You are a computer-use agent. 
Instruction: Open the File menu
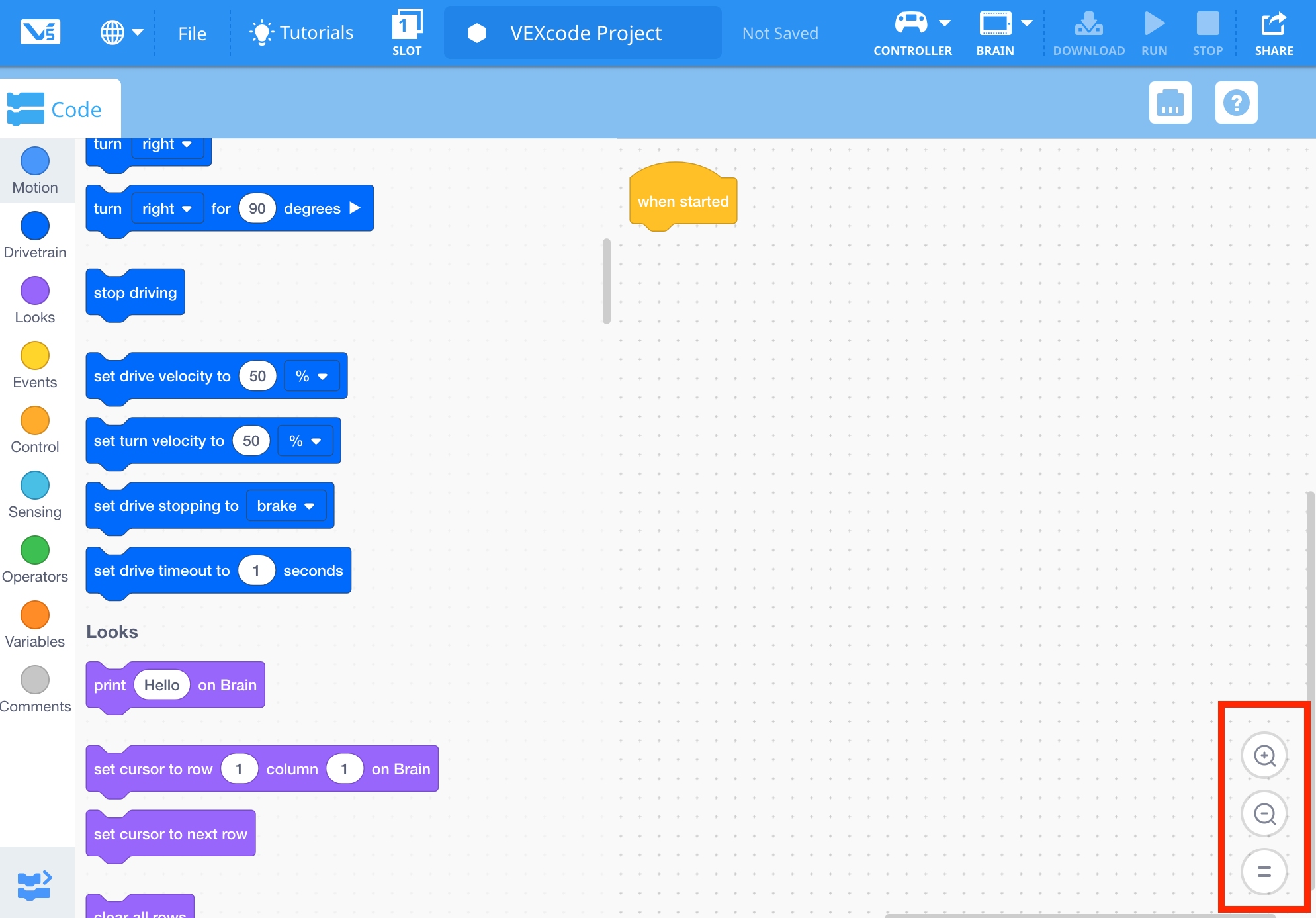point(192,33)
